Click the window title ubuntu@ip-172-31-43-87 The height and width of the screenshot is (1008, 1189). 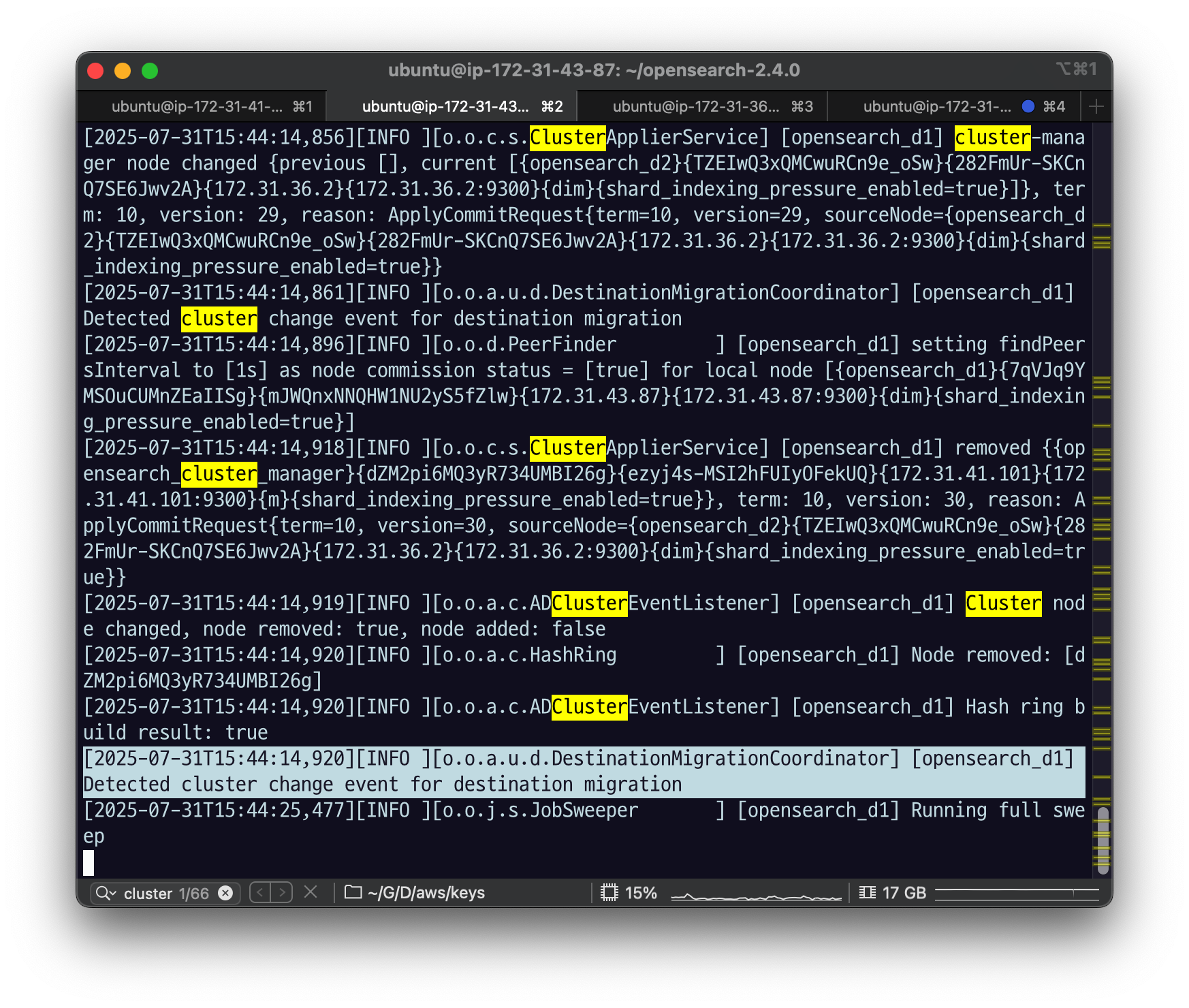pos(594,70)
